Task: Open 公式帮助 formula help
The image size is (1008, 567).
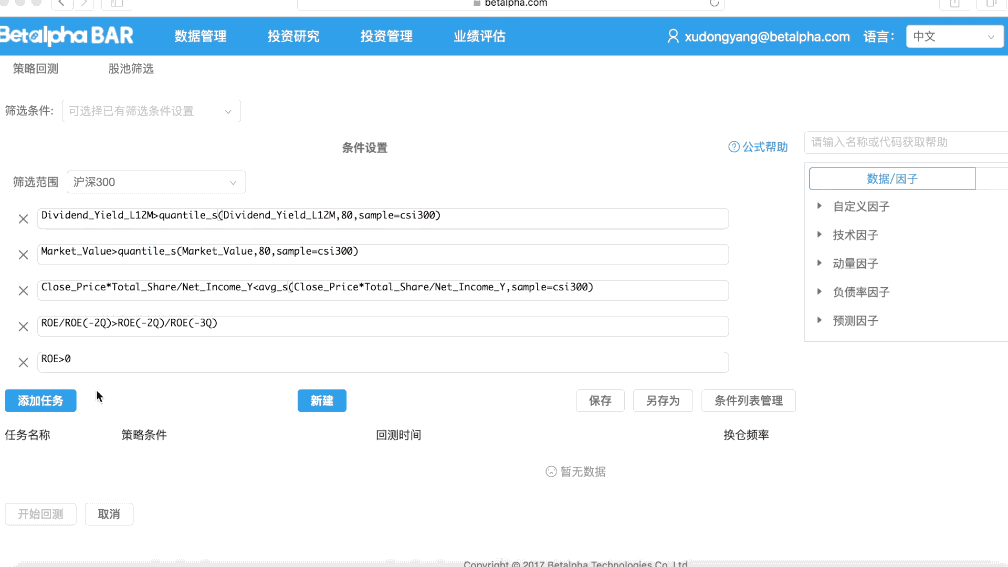Action: (x=758, y=147)
